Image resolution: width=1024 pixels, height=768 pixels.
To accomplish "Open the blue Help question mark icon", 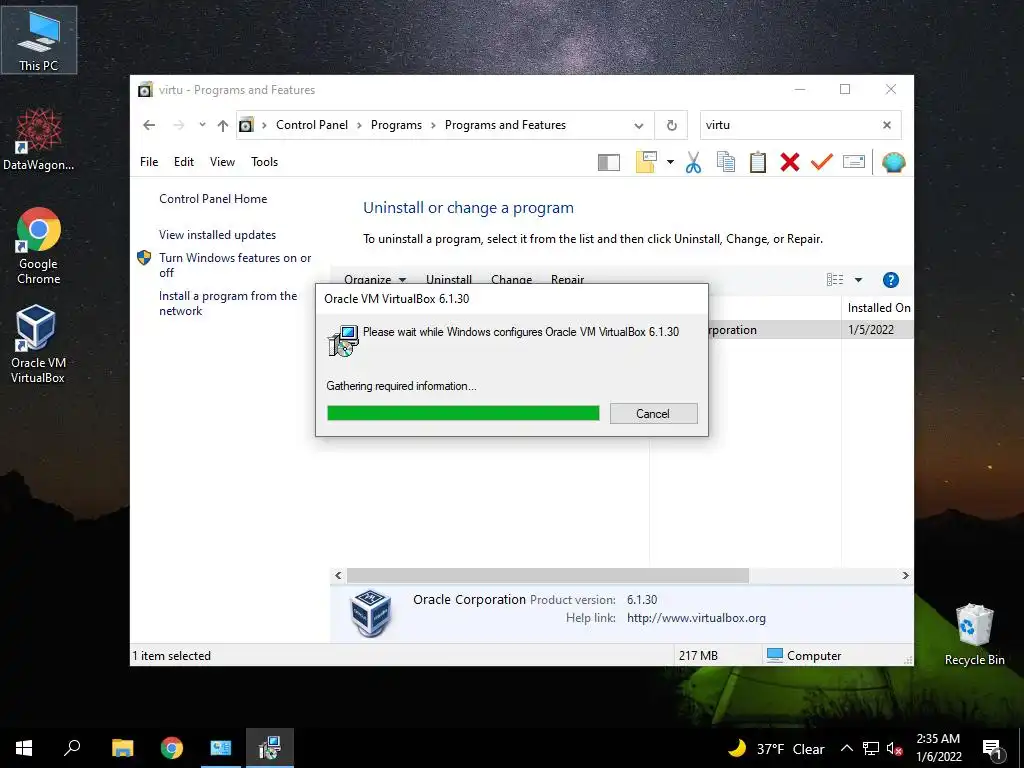I will [x=890, y=280].
